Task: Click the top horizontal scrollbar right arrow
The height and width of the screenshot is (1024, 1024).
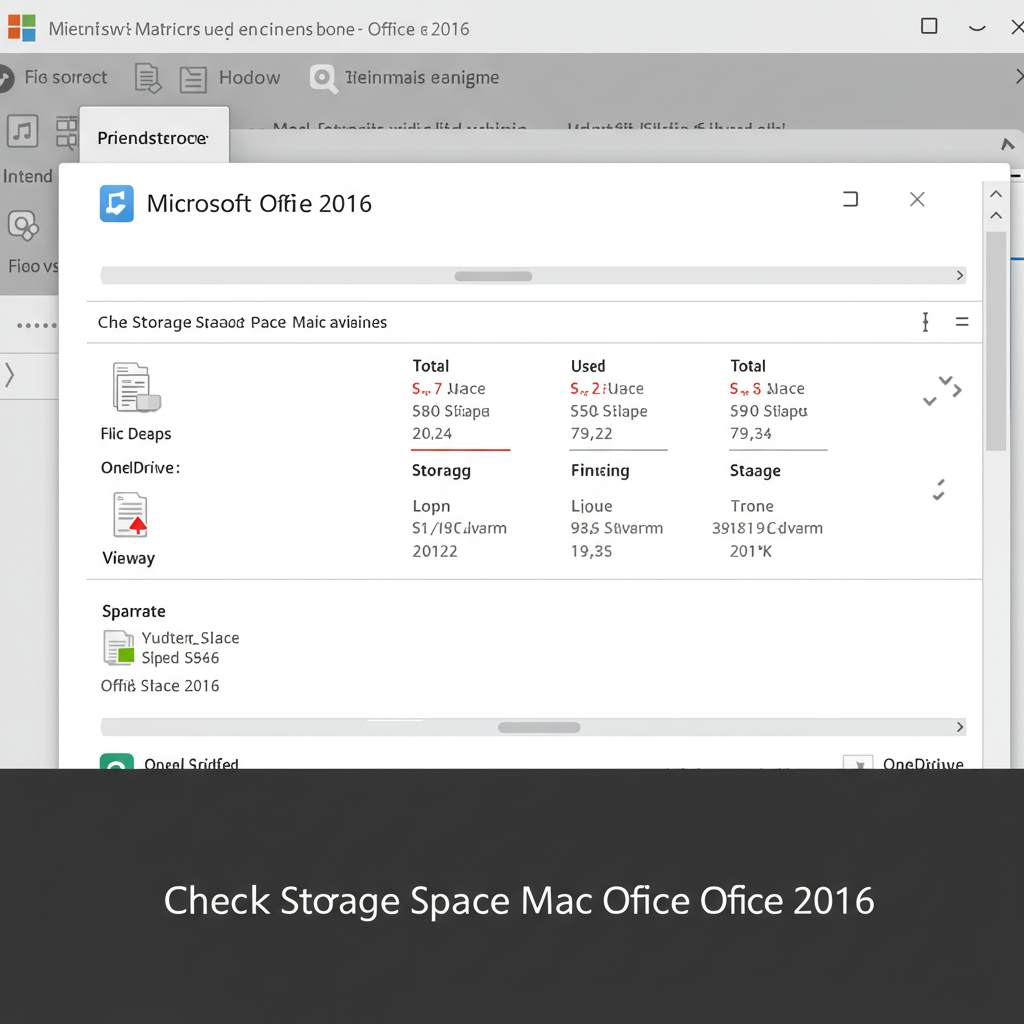Action: click(960, 276)
